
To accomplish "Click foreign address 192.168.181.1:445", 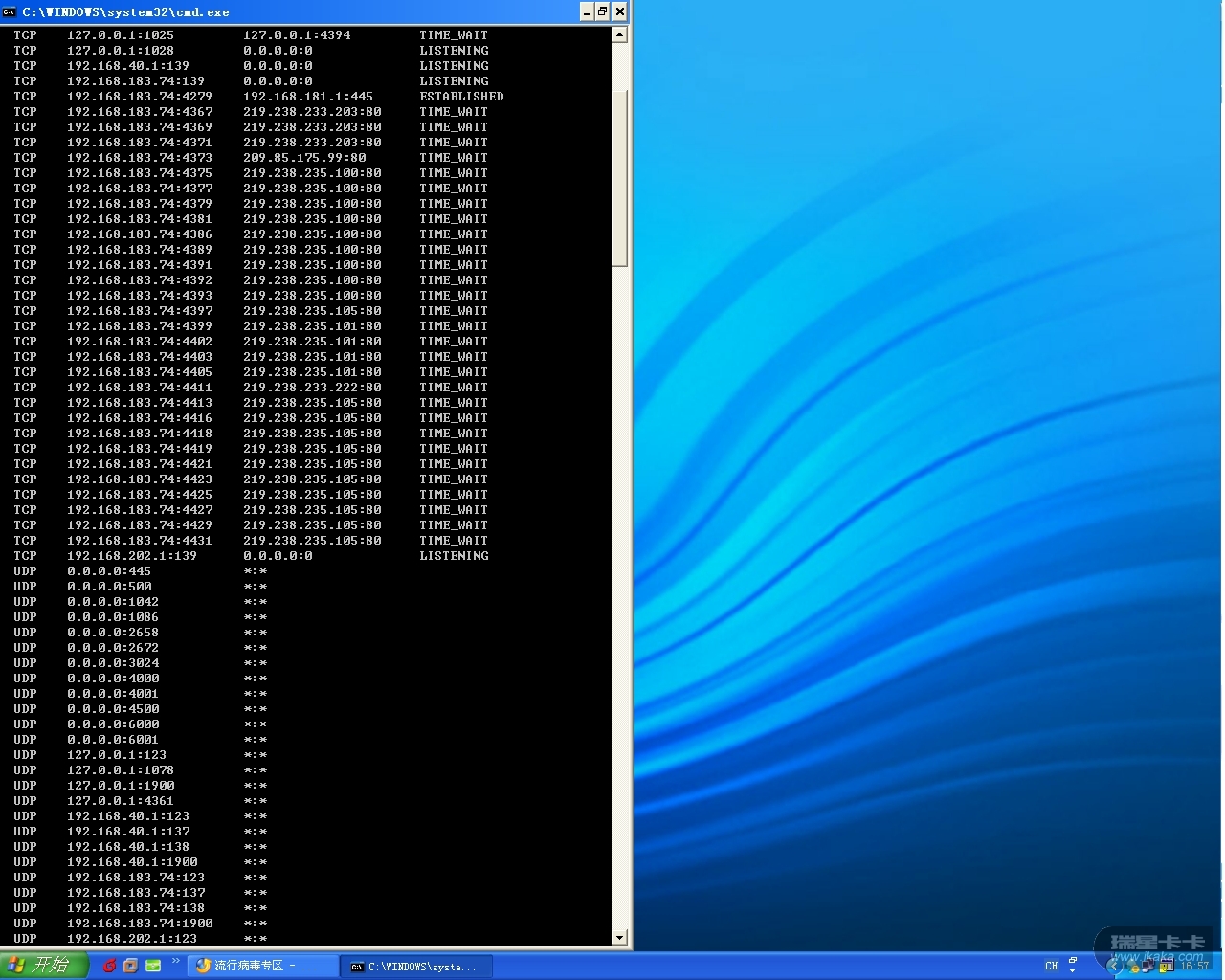I will coord(308,97).
